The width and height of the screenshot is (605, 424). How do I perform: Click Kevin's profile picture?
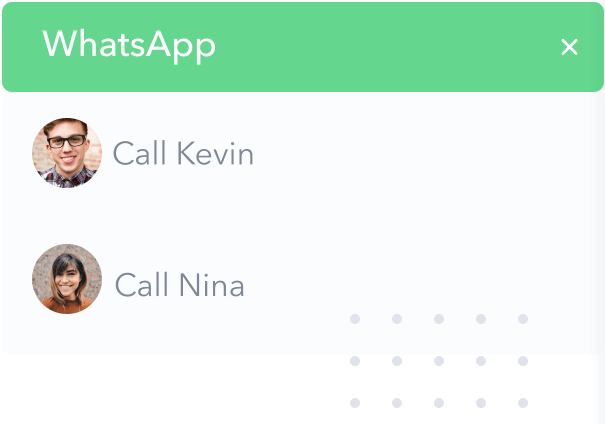pyautogui.click(x=67, y=153)
